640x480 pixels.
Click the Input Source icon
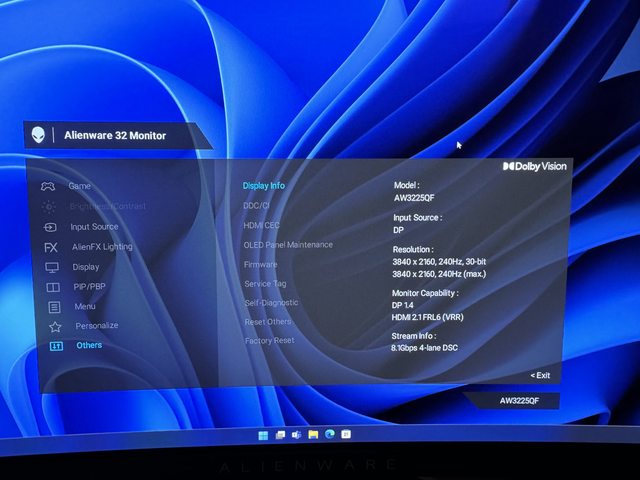[50, 227]
